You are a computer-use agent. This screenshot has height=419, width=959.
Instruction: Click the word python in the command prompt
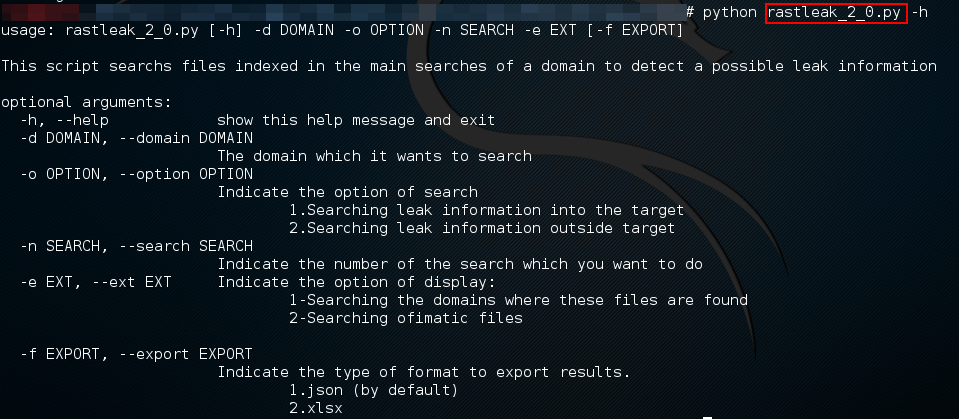729,13
